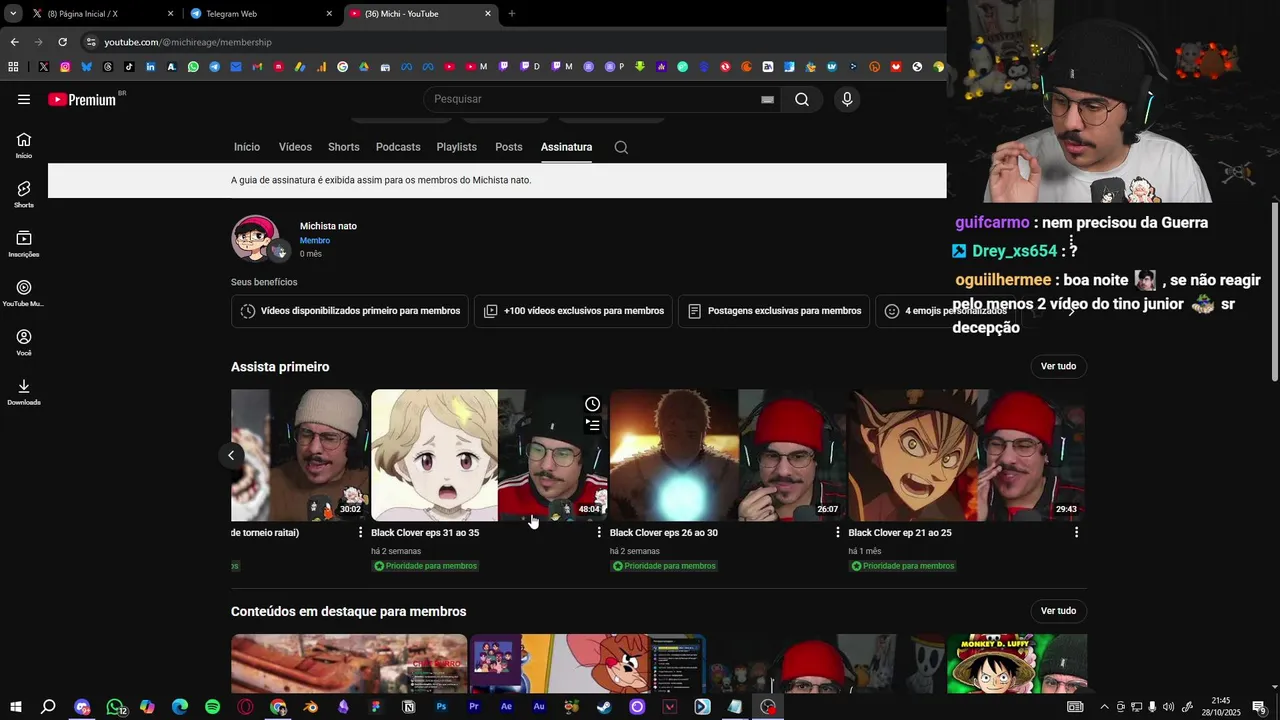Show previous videos in Assista primeiro carousel
Screen dimensions: 1280x720
click(x=231, y=455)
